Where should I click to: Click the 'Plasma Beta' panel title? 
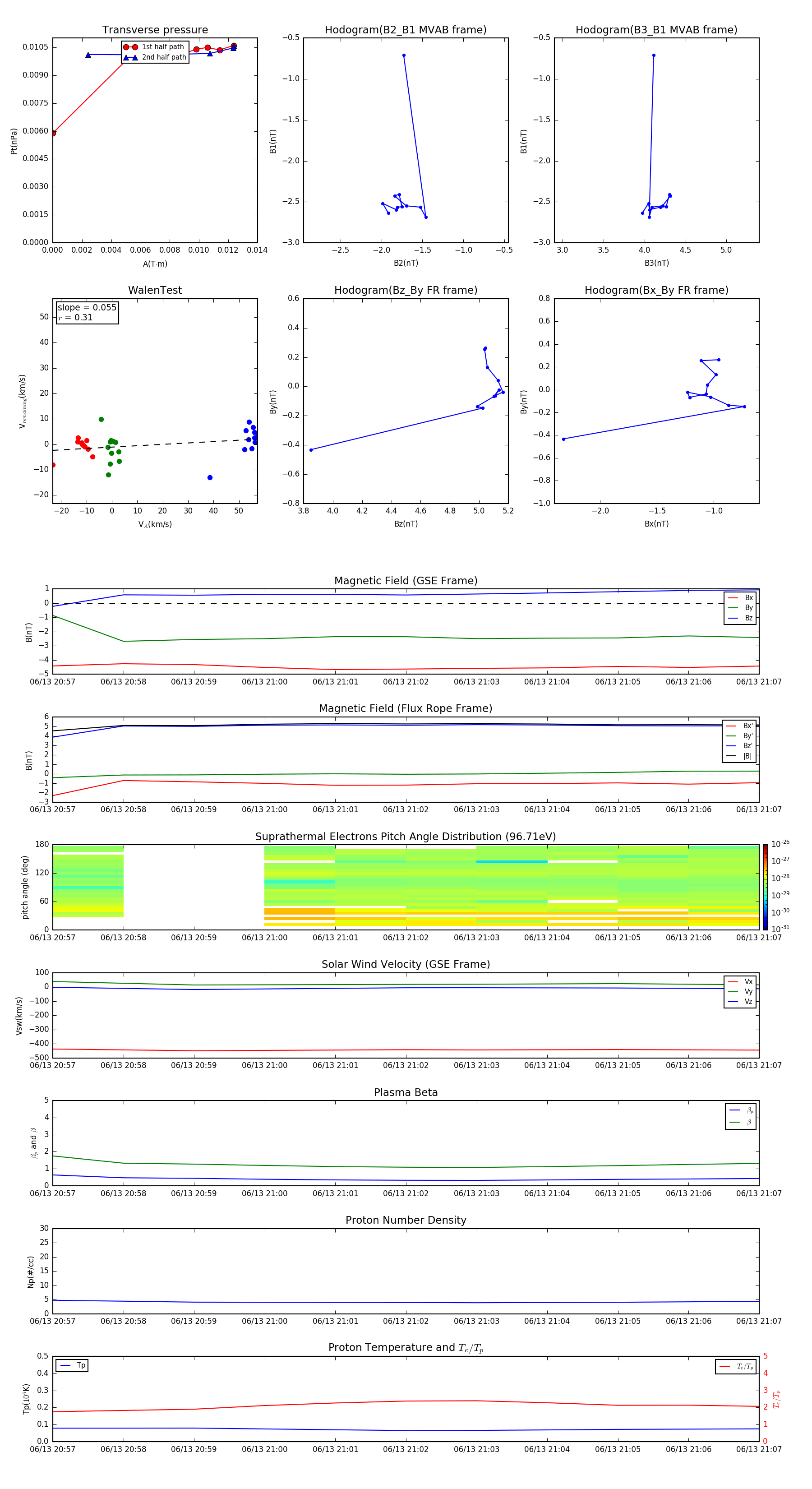[x=406, y=1092]
